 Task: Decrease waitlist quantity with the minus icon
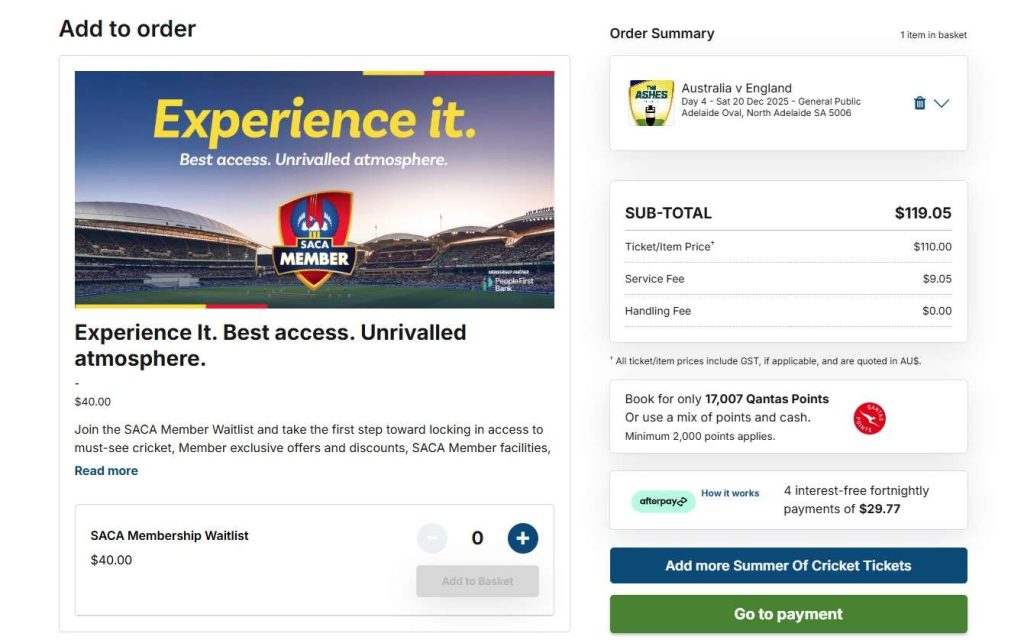tap(432, 538)
